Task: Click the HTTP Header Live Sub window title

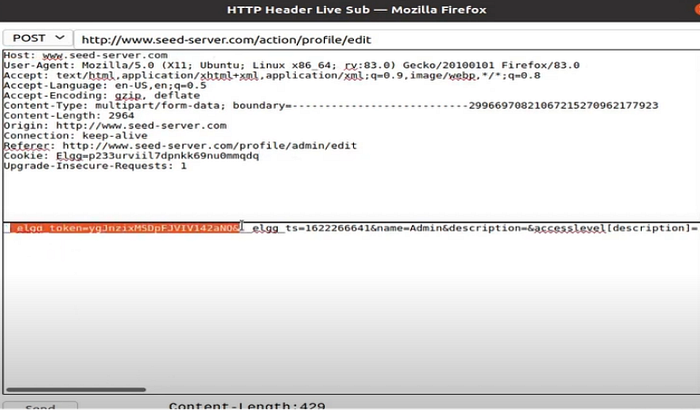Action: pos(356,10)
